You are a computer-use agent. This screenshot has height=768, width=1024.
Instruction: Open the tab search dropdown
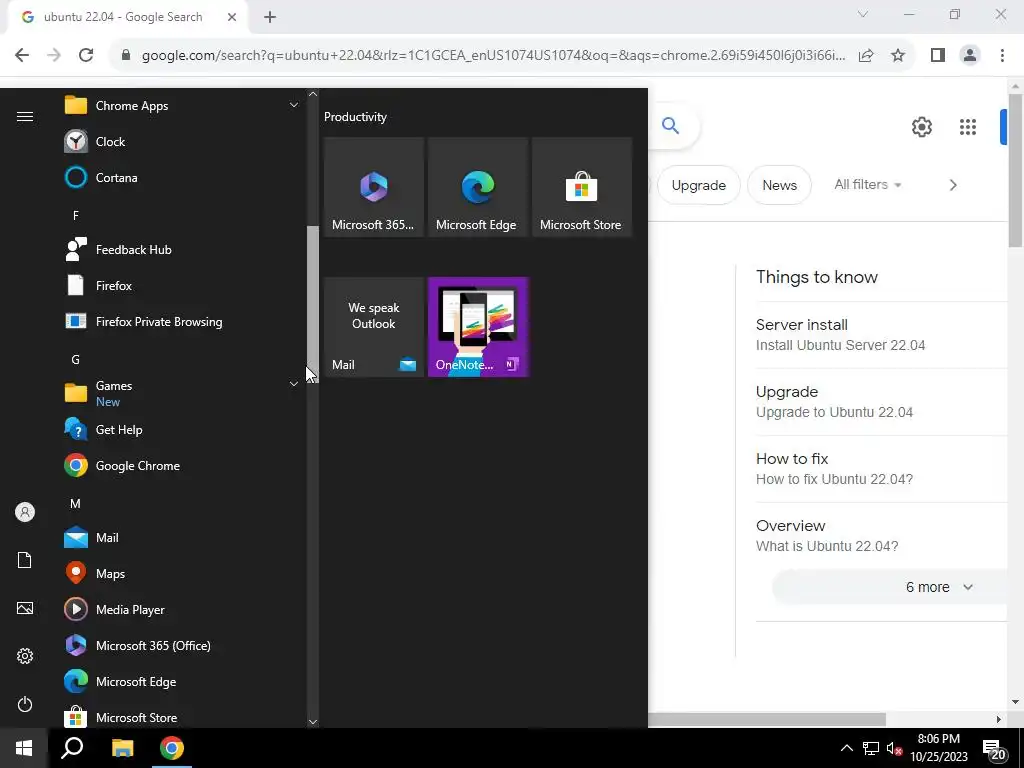coord(863,14)
